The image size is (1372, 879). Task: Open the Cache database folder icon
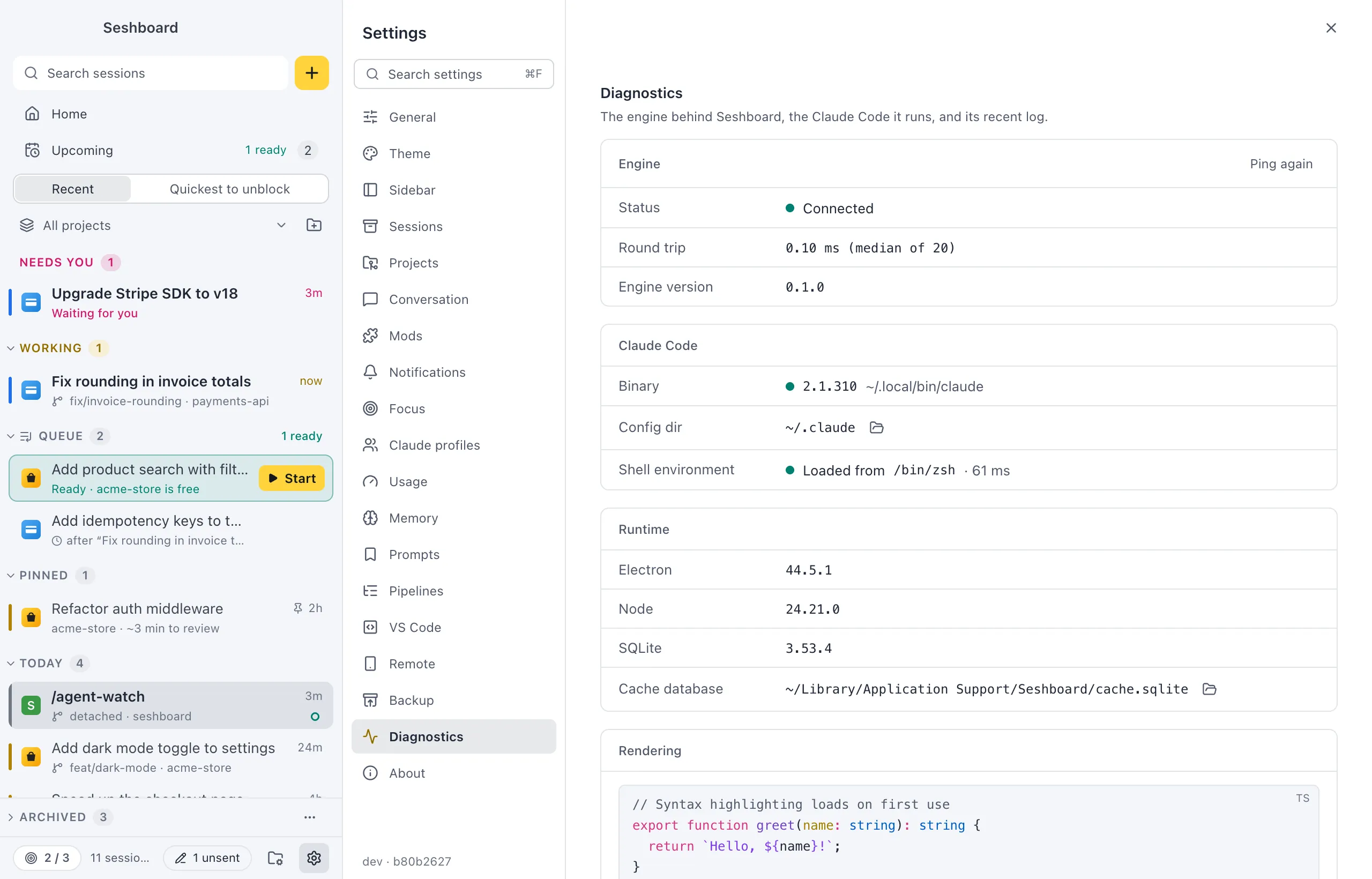click(1210, 689)
